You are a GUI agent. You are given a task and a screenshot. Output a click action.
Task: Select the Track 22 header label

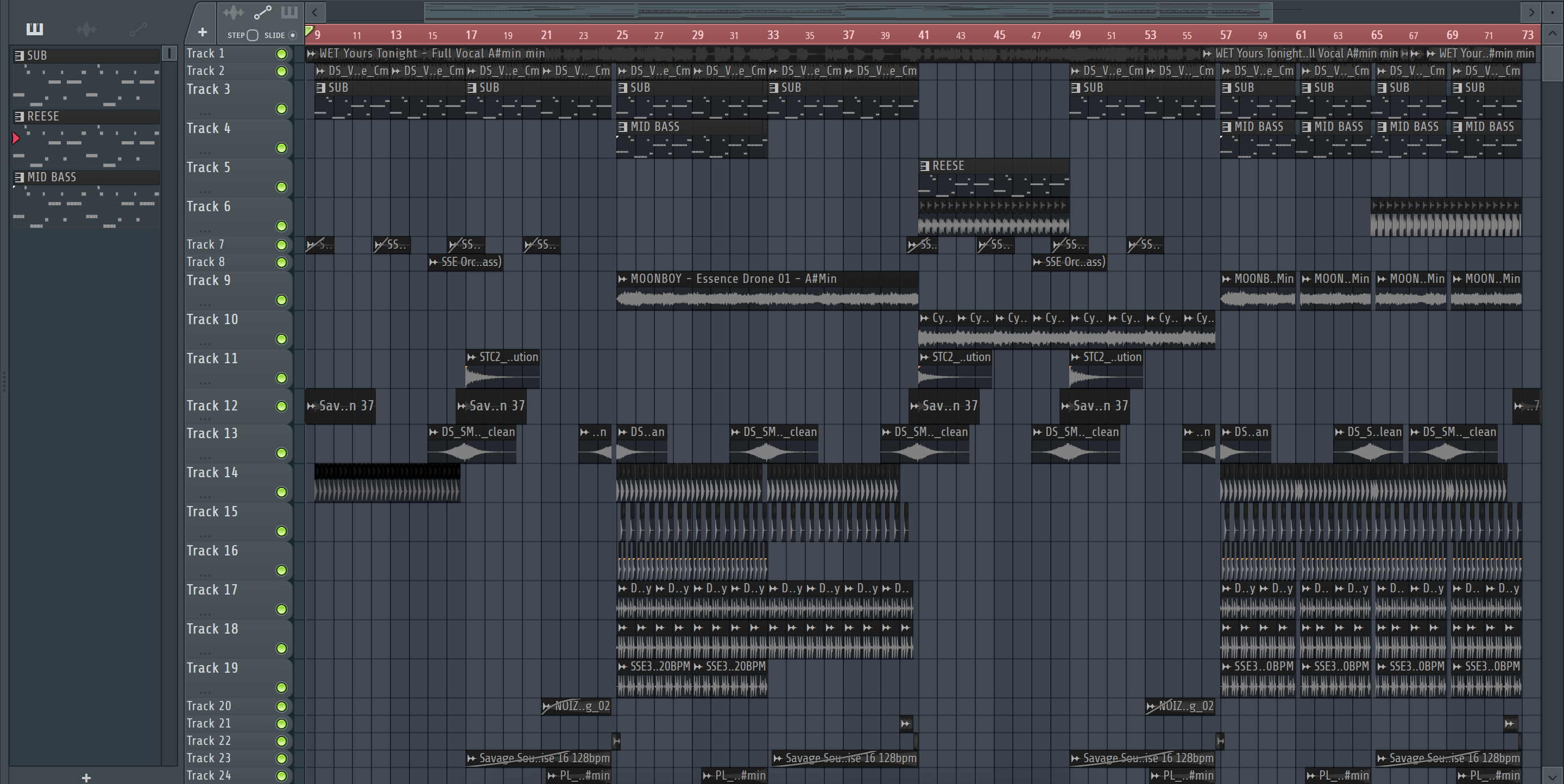click(208, 741)
